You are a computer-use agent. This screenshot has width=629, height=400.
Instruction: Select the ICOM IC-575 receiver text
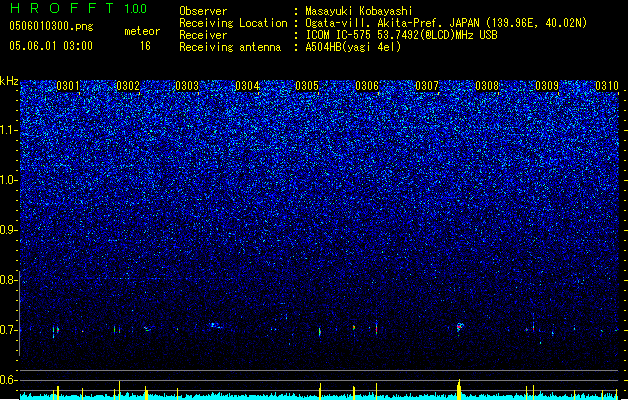(x=401, y=35)
